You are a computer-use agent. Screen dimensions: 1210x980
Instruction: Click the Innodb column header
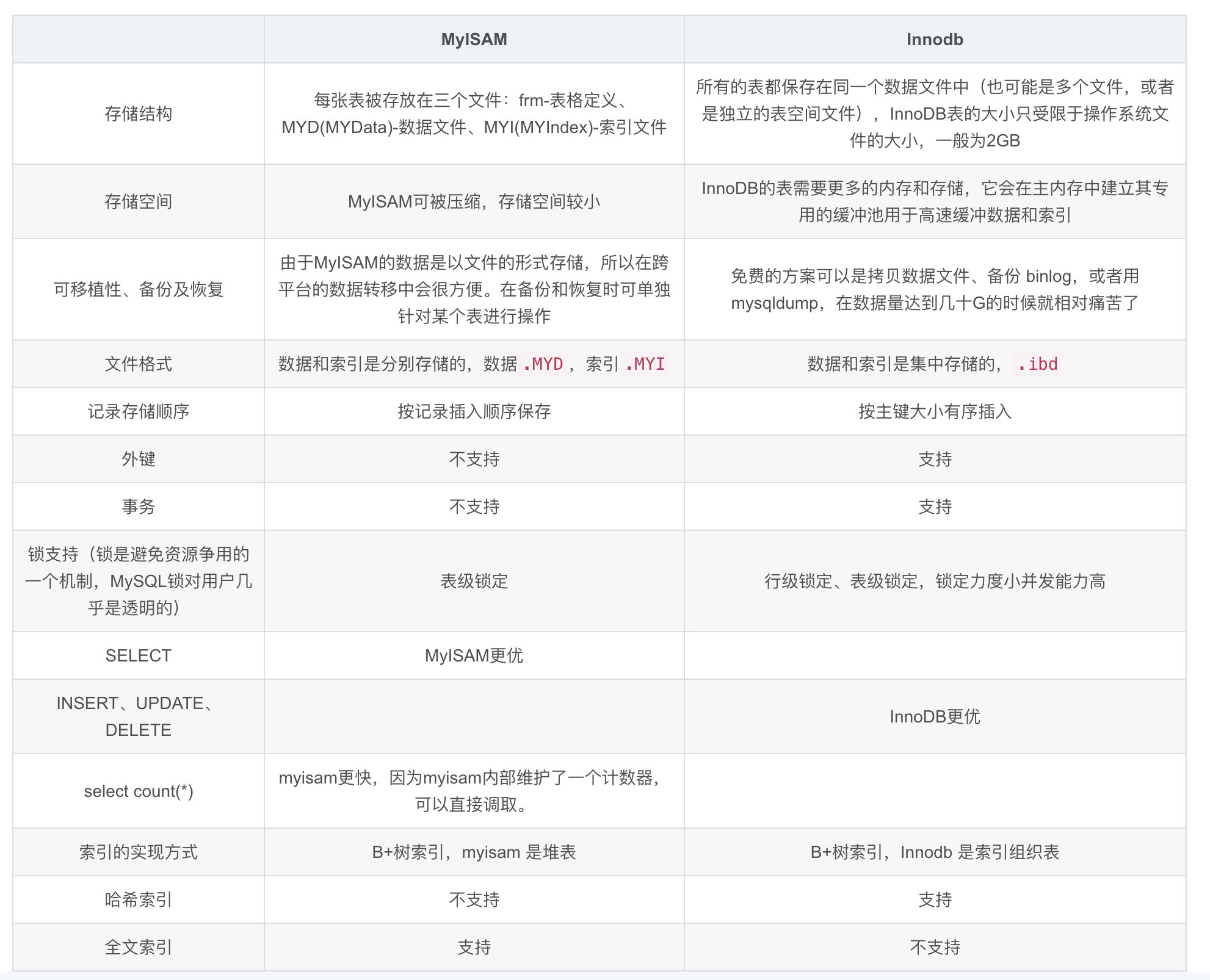[934, 40]
